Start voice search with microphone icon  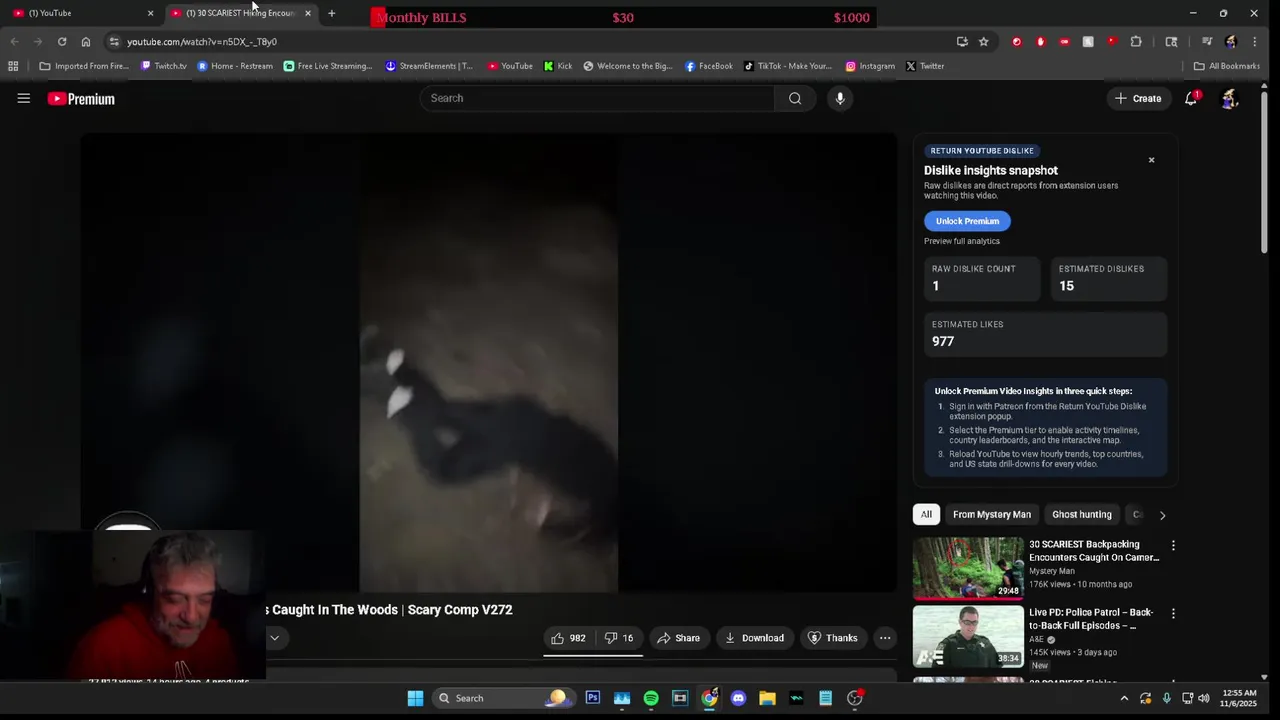[840, 98]
